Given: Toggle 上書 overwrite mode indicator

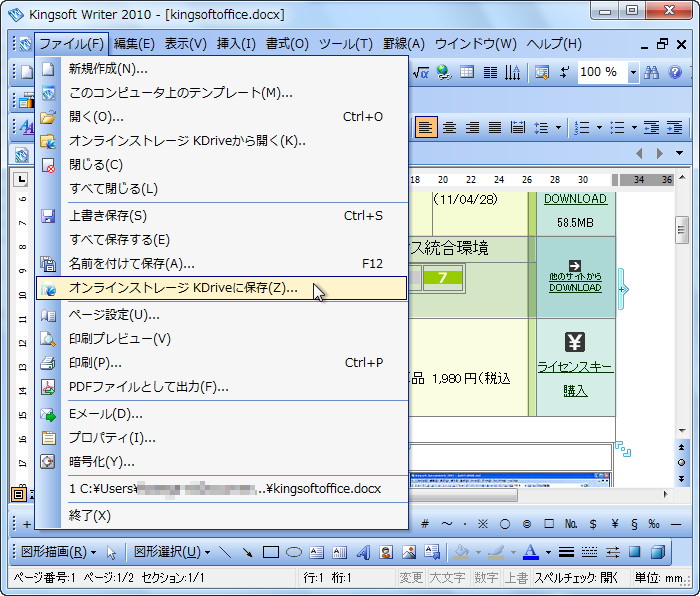Looking at the screenshot, I should (517, 578).
